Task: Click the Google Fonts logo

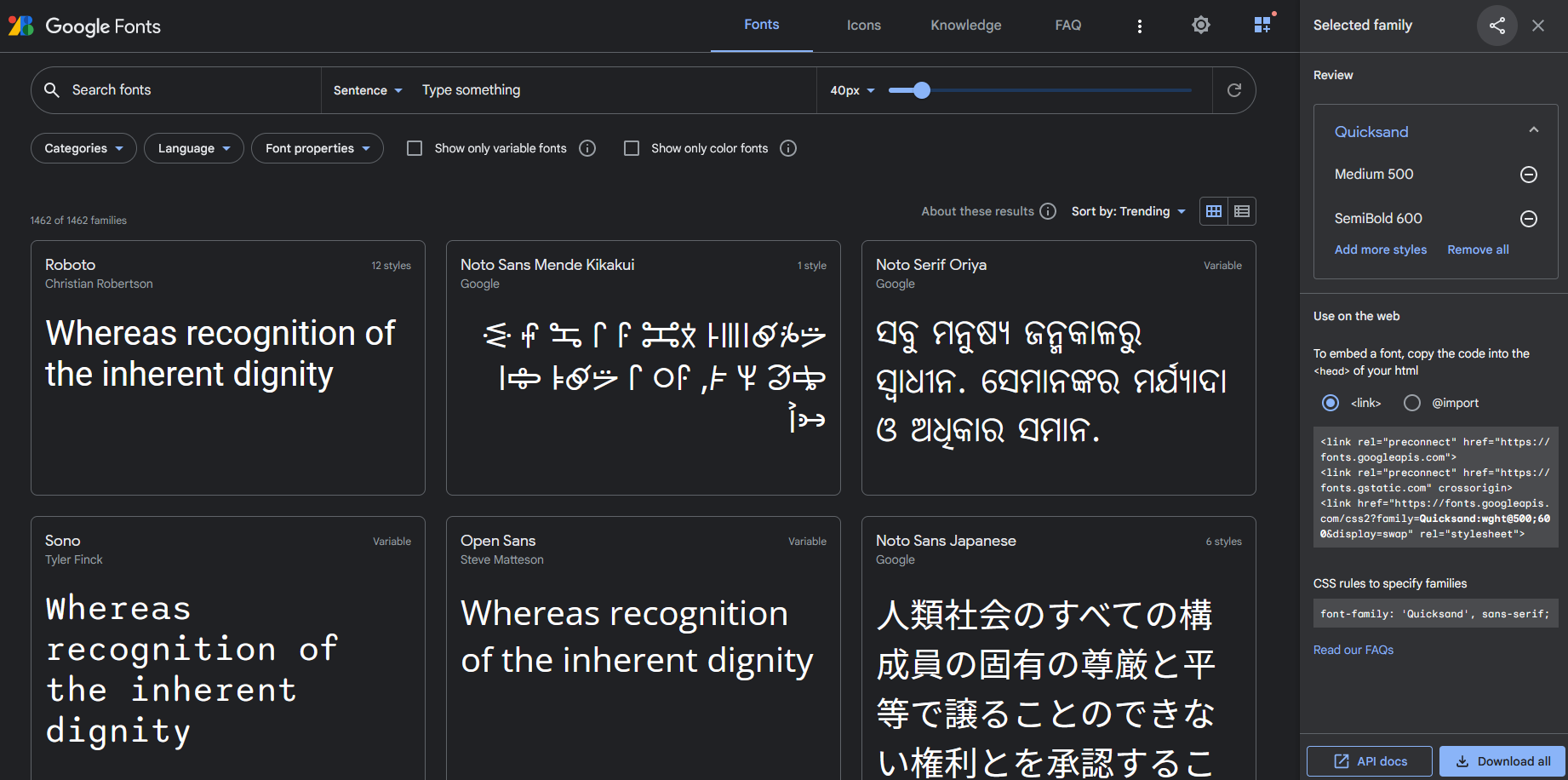Action: pos(84,26)
